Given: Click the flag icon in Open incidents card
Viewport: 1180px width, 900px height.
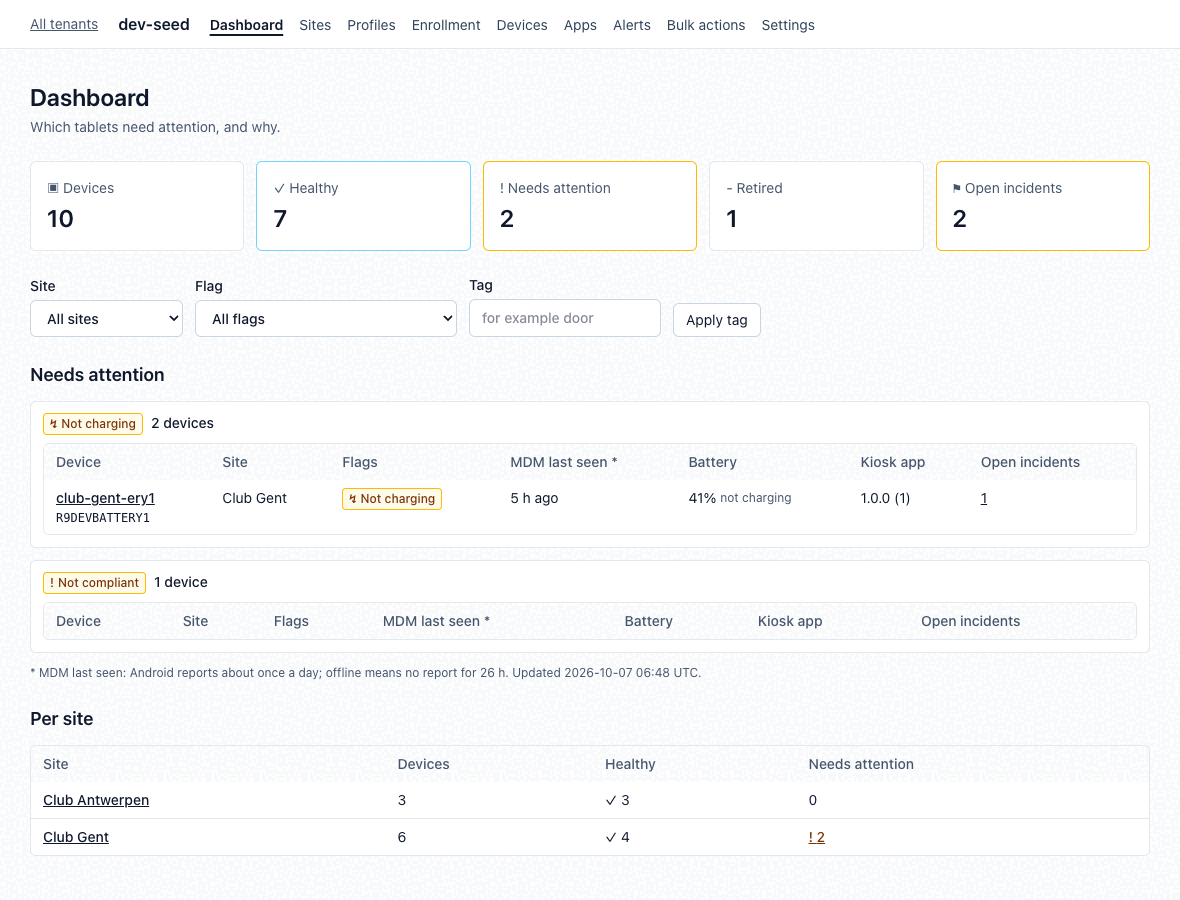Looking at the screenshot, I should click(956, 188).
